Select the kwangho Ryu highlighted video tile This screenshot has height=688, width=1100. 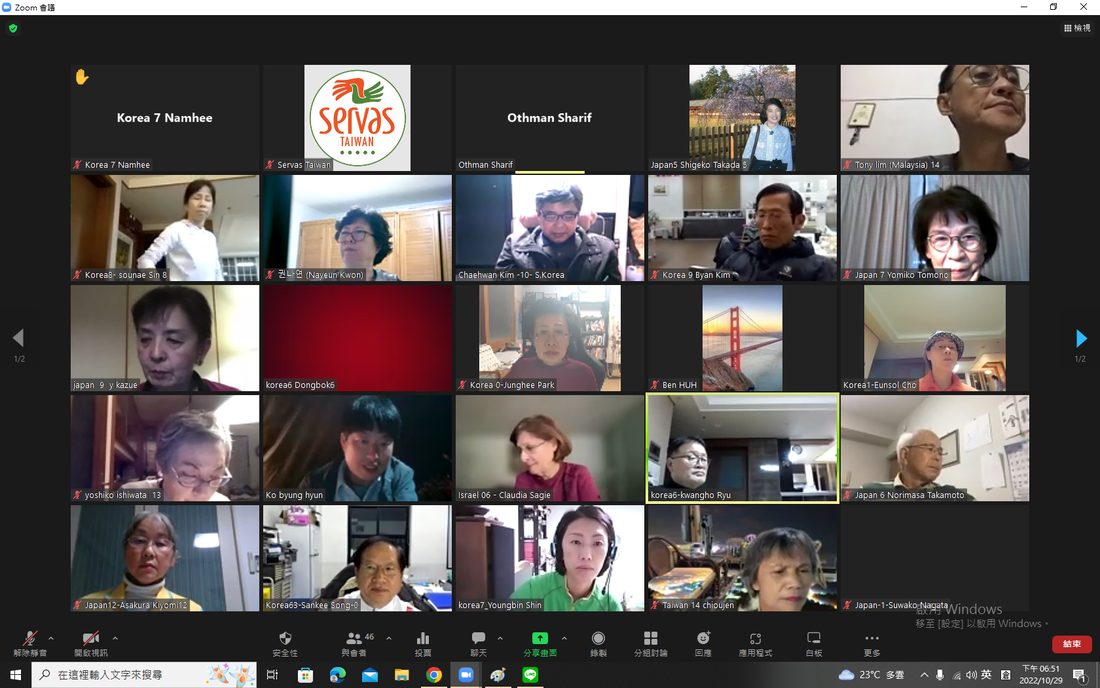[742, 448]
